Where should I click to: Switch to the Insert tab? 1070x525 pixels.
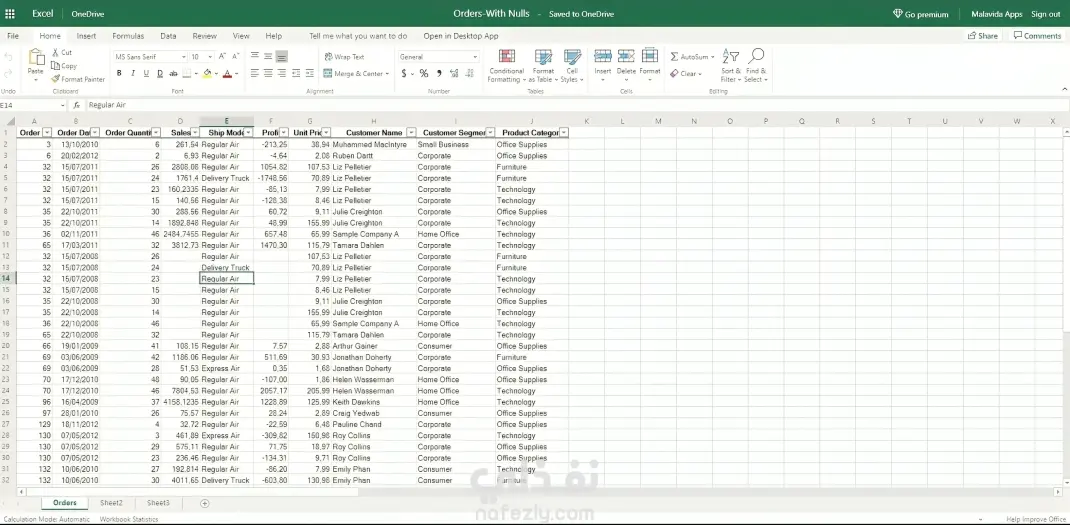(x=86, y=36)
